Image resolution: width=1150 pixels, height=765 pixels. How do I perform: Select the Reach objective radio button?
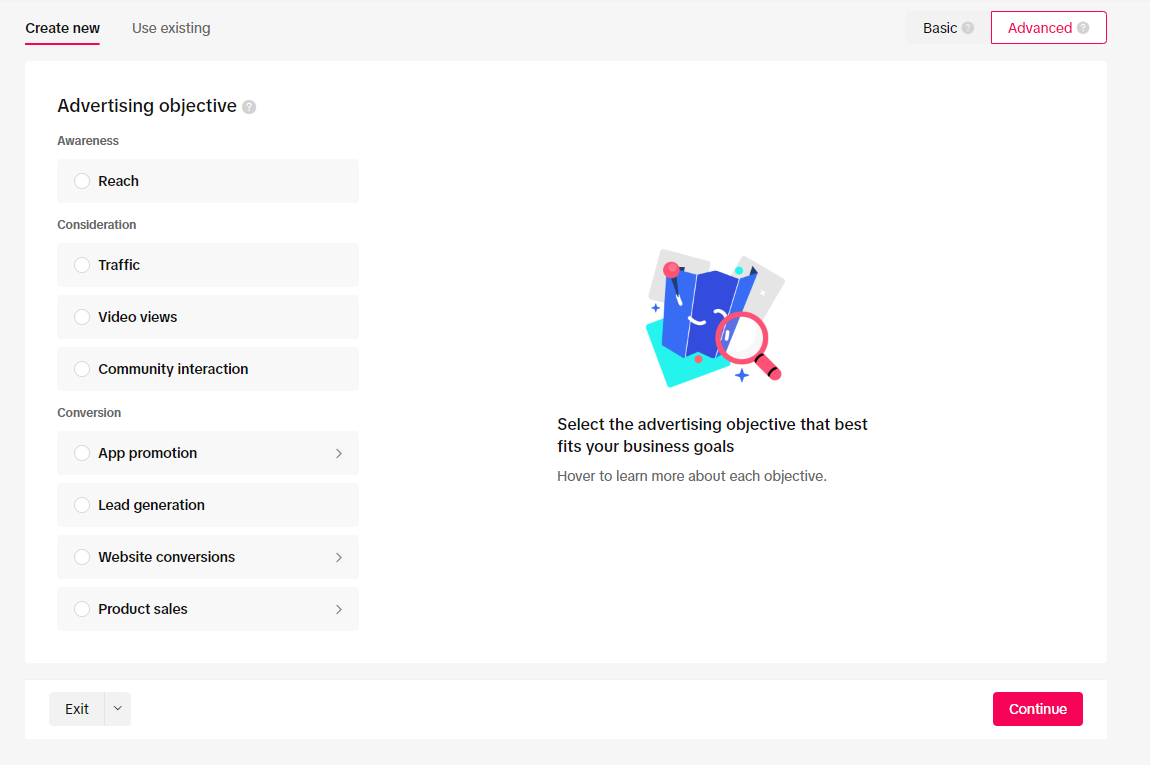pyautogui.click(x=82, y=181)
